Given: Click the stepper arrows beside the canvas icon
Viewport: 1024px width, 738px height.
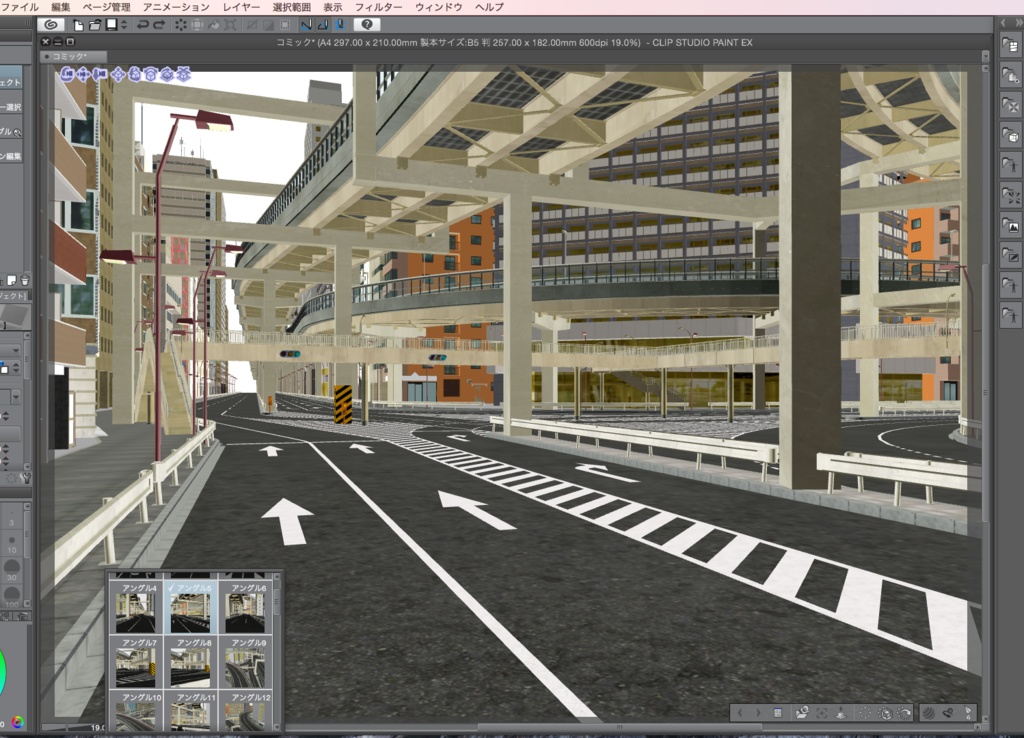Looking at the screenshot, I should click(x=123, y=25).
